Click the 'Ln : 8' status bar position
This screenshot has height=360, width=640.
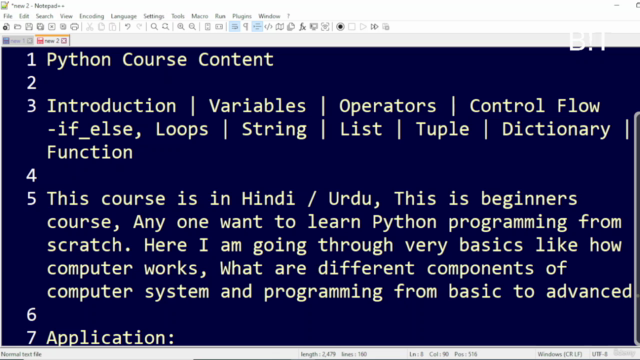pyautogui.click(x=416, y=354)
